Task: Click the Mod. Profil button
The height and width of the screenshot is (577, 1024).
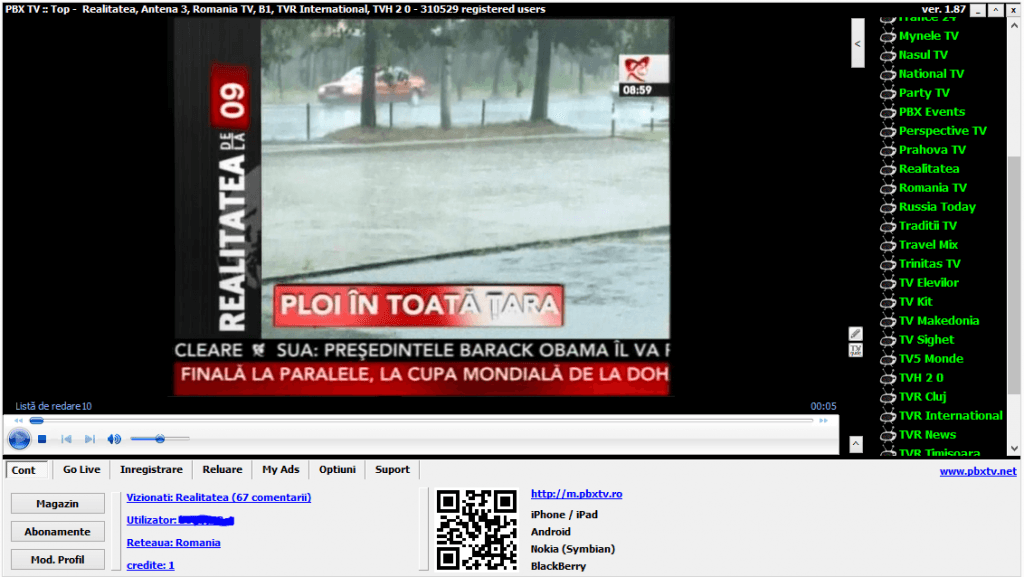Action: (x=57, y=560)
